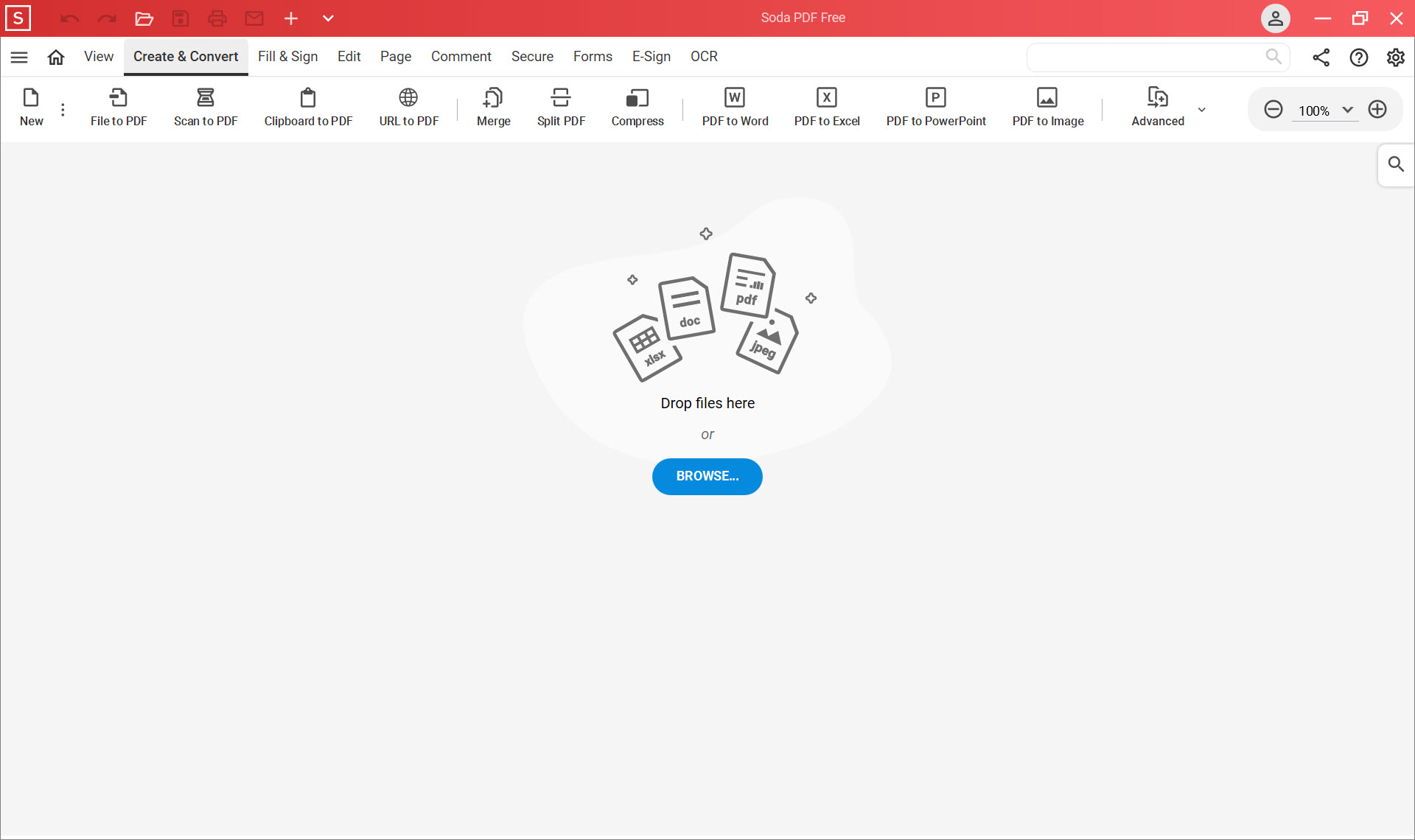
Task: Switch to the Comment tab
Action: [x=461, y=57]
